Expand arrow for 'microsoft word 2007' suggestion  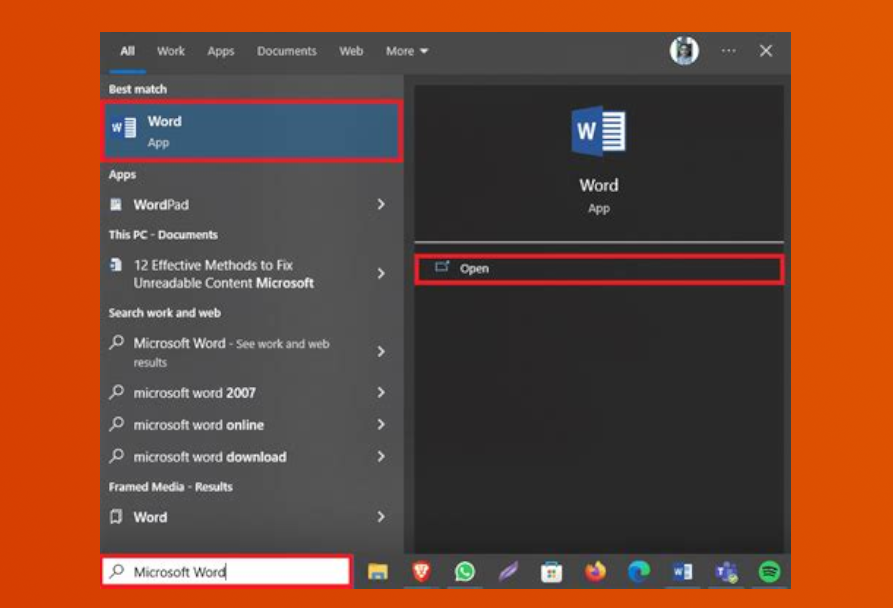(381, 393)
